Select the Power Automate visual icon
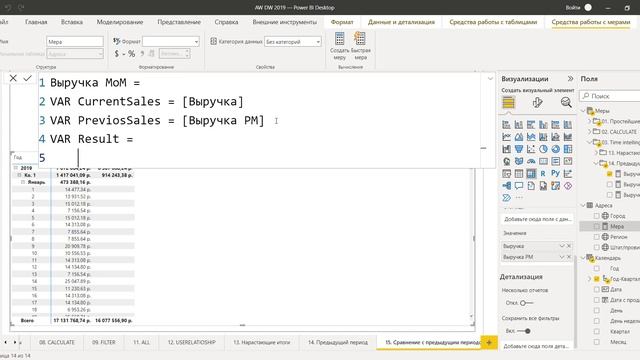 pyautogui.click(x=506, y=198)
